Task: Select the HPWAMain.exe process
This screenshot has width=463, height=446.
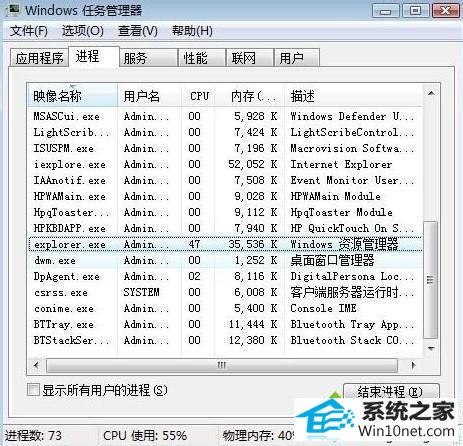Action: tap(225, 196)
